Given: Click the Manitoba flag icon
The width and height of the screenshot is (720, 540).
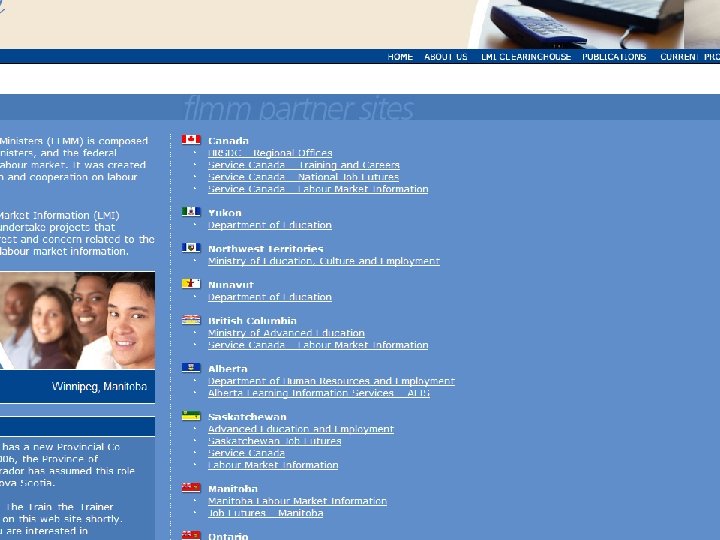Looking at the screenshot, I should pyautogui.click(x=191, y=488).
